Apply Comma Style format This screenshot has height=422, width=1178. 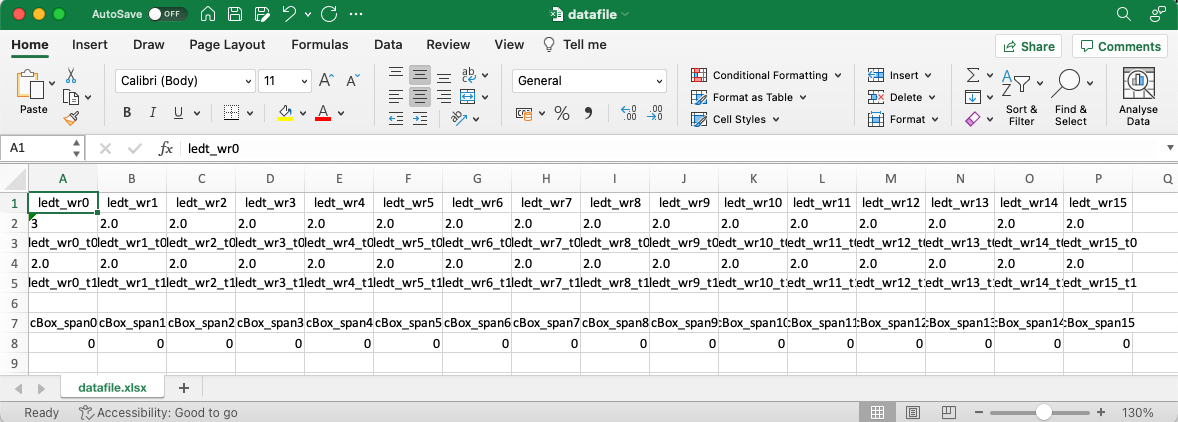click(588, 113)
